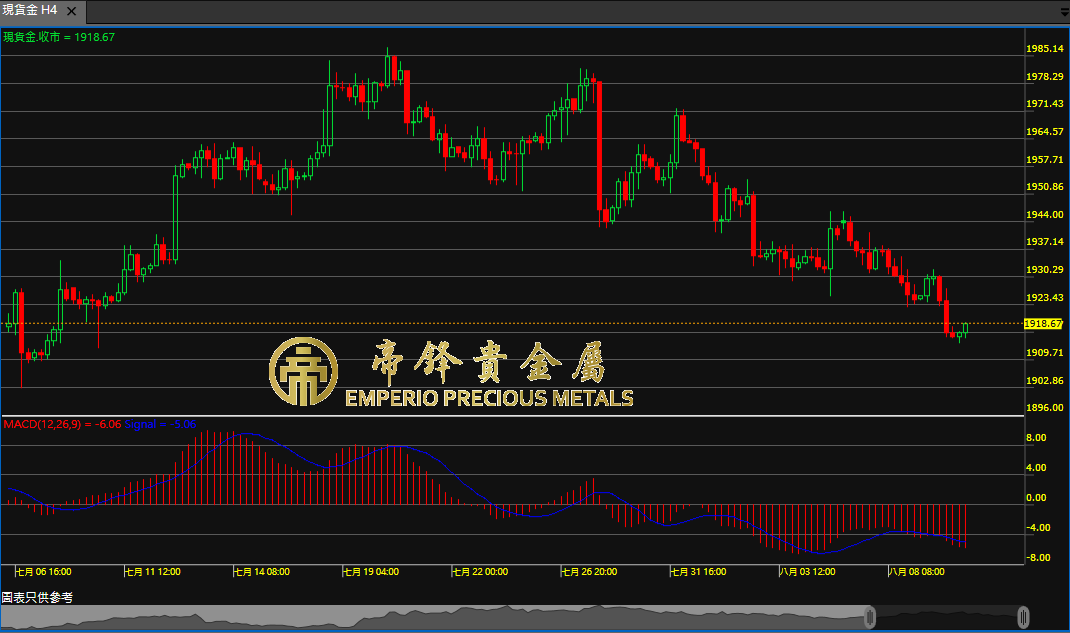Open the tab list dropdown arrow at top right
The width and height of the screenshot is (1070, 633).
(x=1065, y=12)
